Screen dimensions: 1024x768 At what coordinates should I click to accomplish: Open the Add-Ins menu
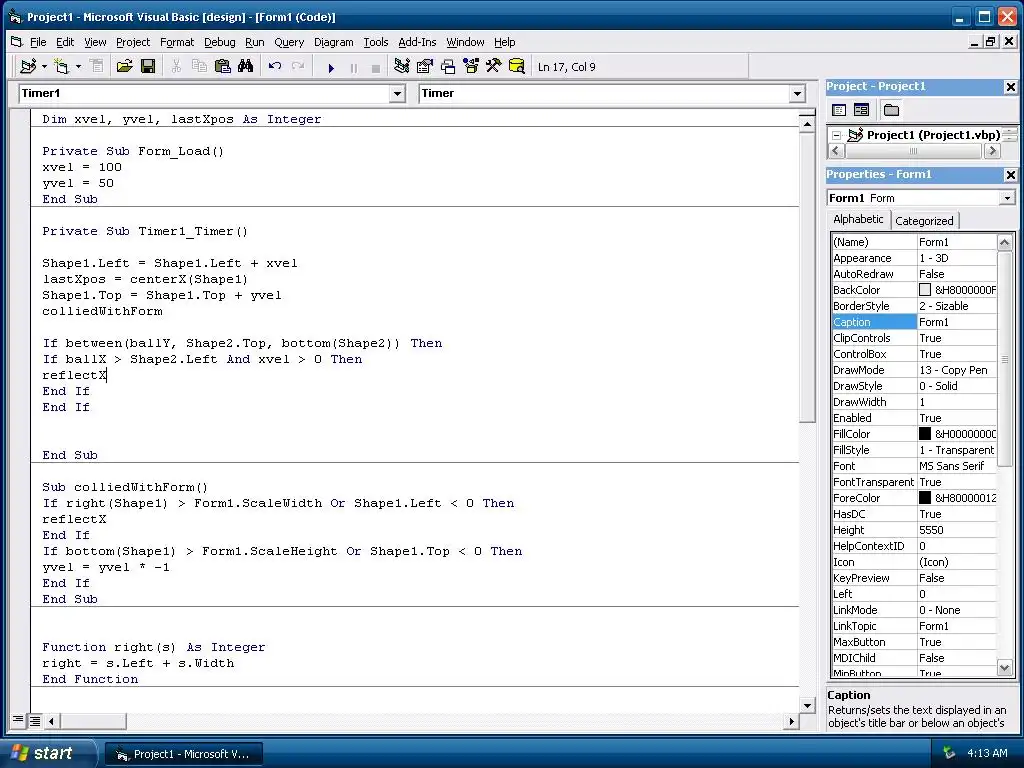coord(417,42)
